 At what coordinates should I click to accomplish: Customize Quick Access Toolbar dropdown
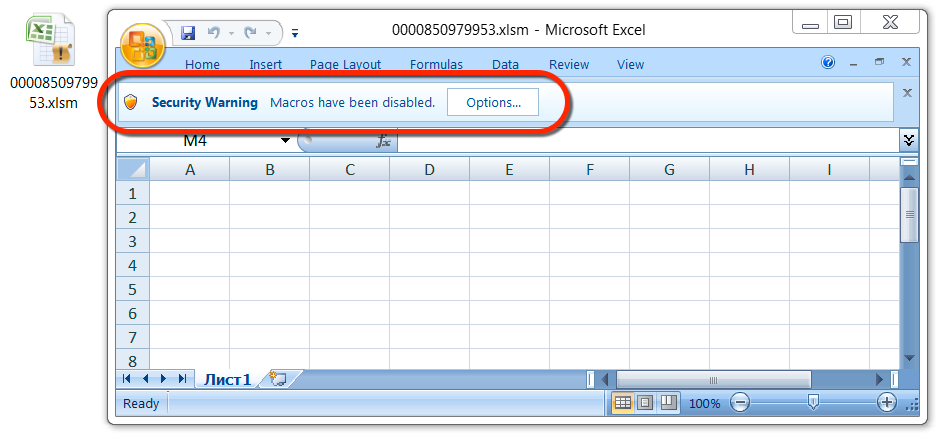click(x=295, y=34)
